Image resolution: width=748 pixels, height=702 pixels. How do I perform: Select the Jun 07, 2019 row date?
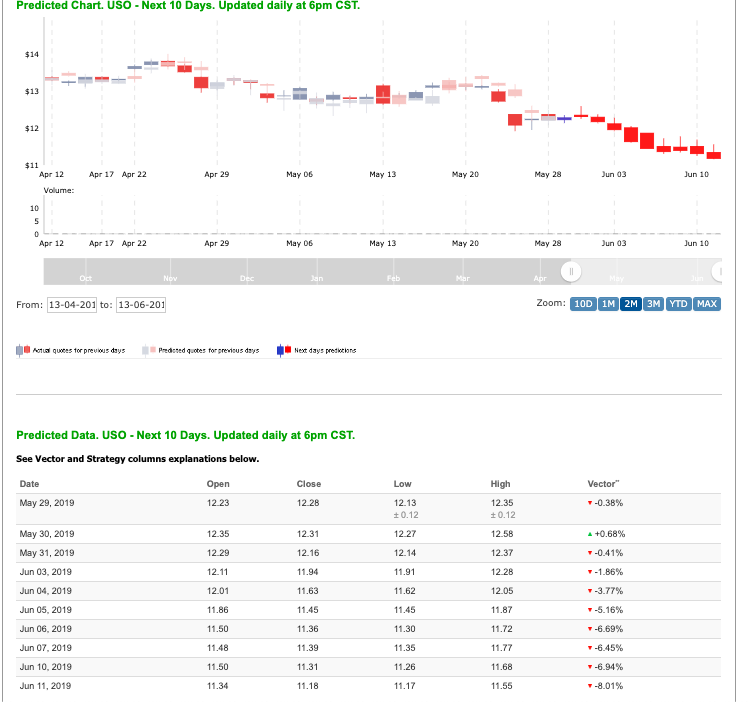coord(45,648)
